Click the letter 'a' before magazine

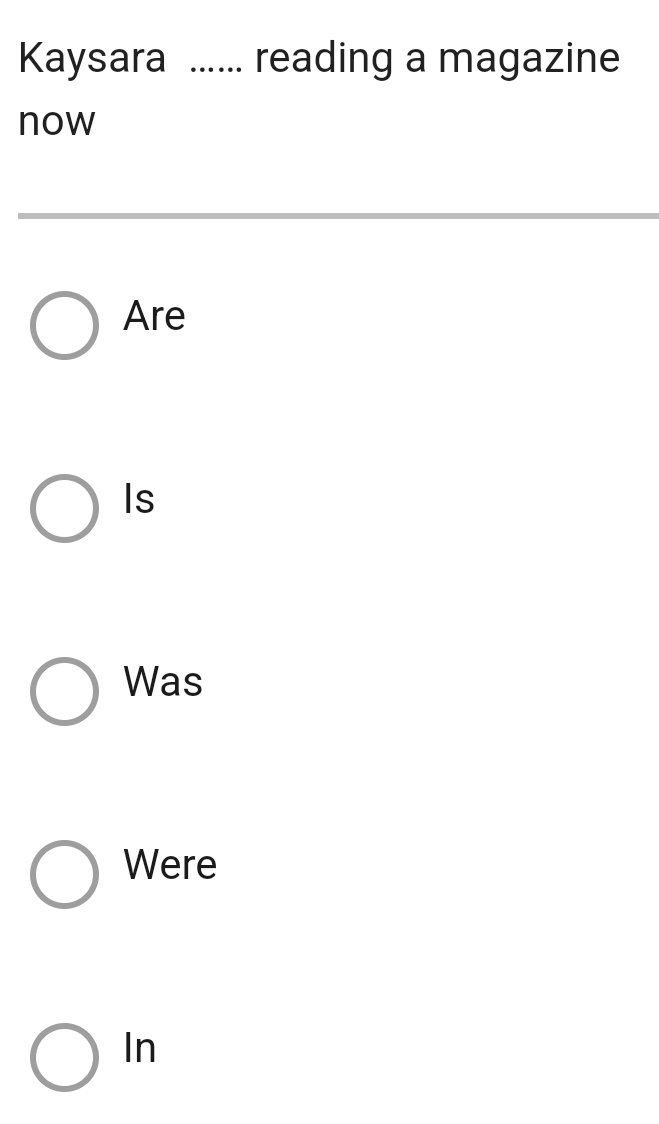click(416, 60)
